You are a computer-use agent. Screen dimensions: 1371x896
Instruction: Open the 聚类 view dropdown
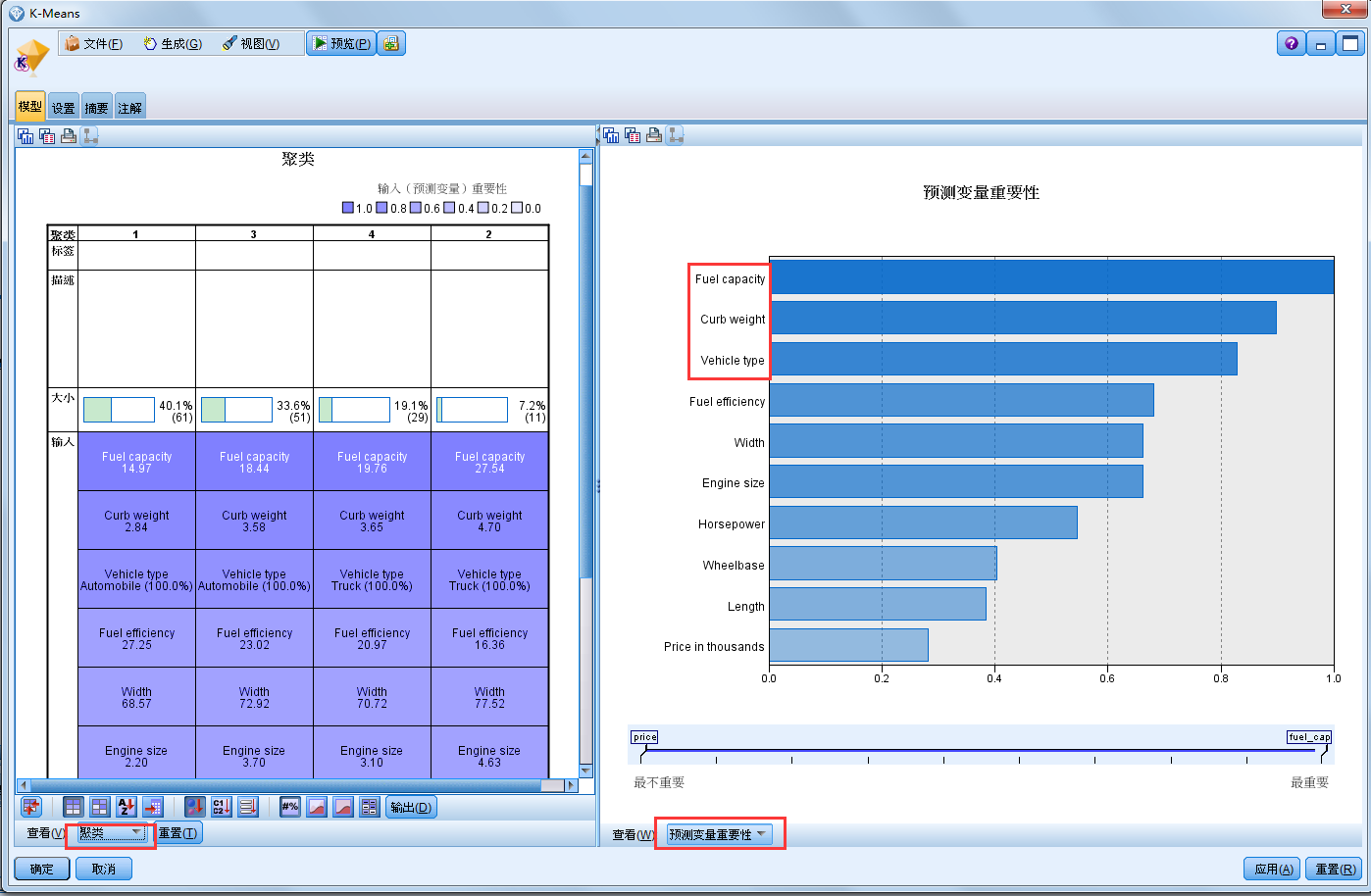tap(111, 833)
